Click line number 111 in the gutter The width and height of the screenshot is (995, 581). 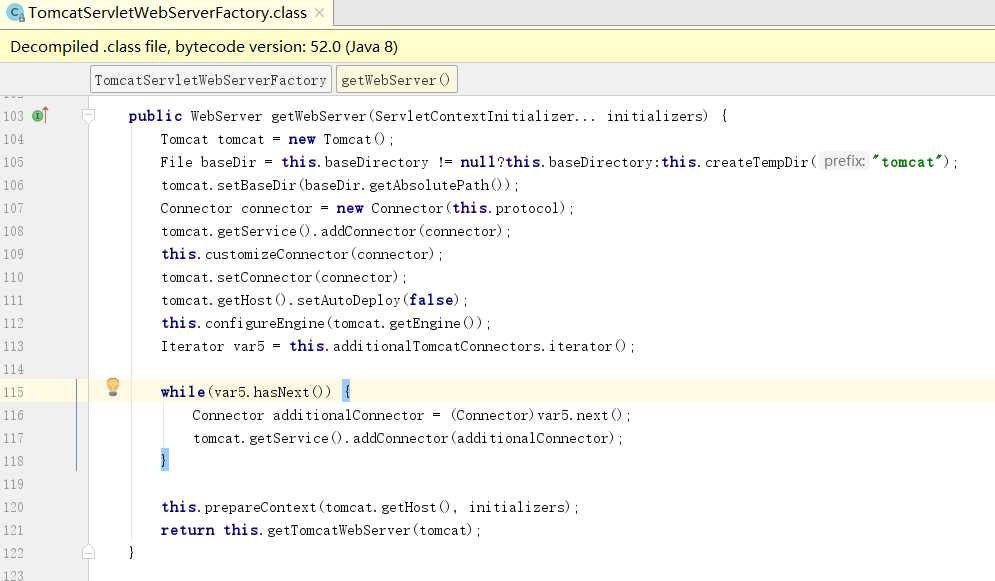13,301
